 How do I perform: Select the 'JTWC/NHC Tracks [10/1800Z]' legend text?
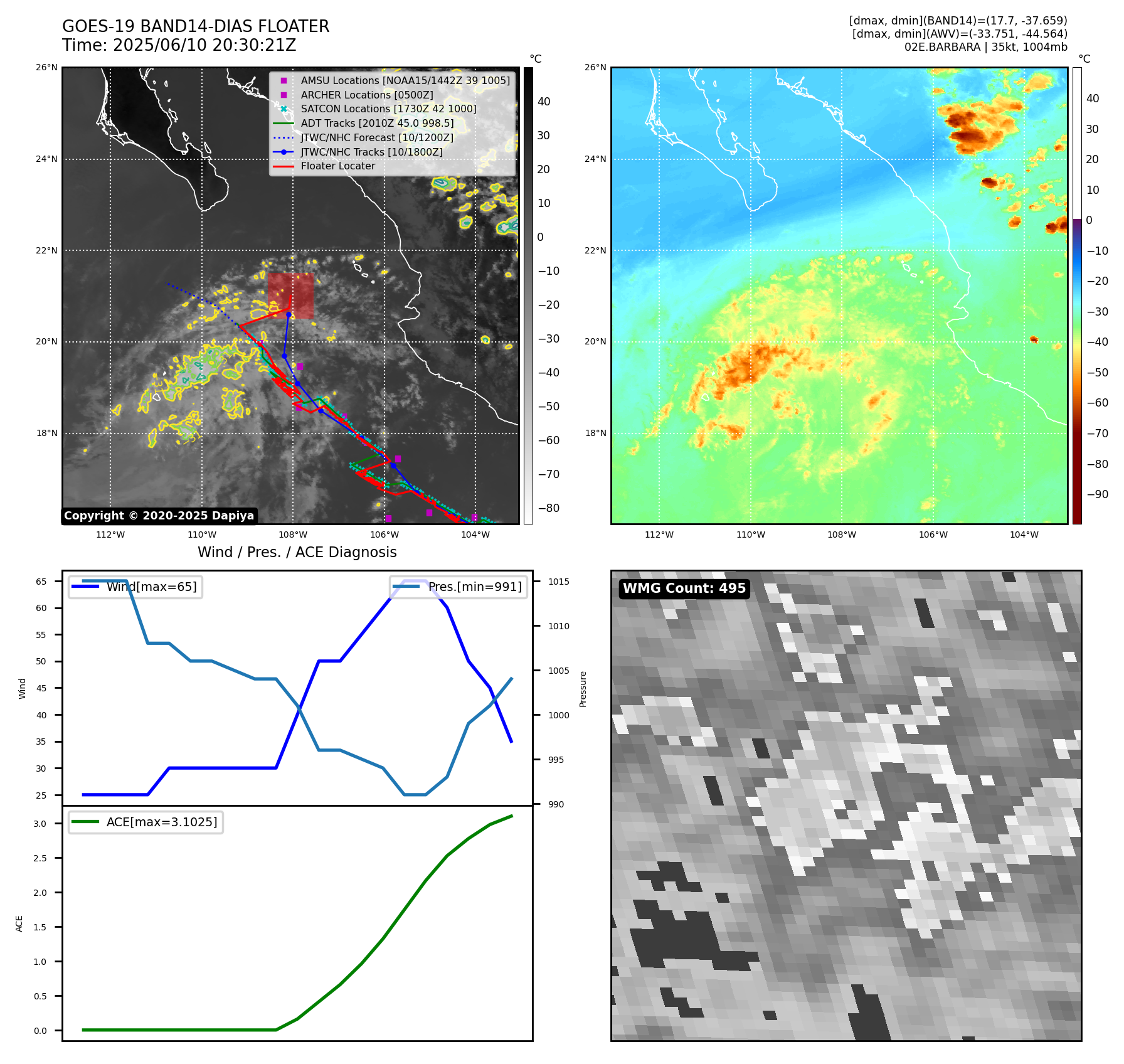coord(372,152)
